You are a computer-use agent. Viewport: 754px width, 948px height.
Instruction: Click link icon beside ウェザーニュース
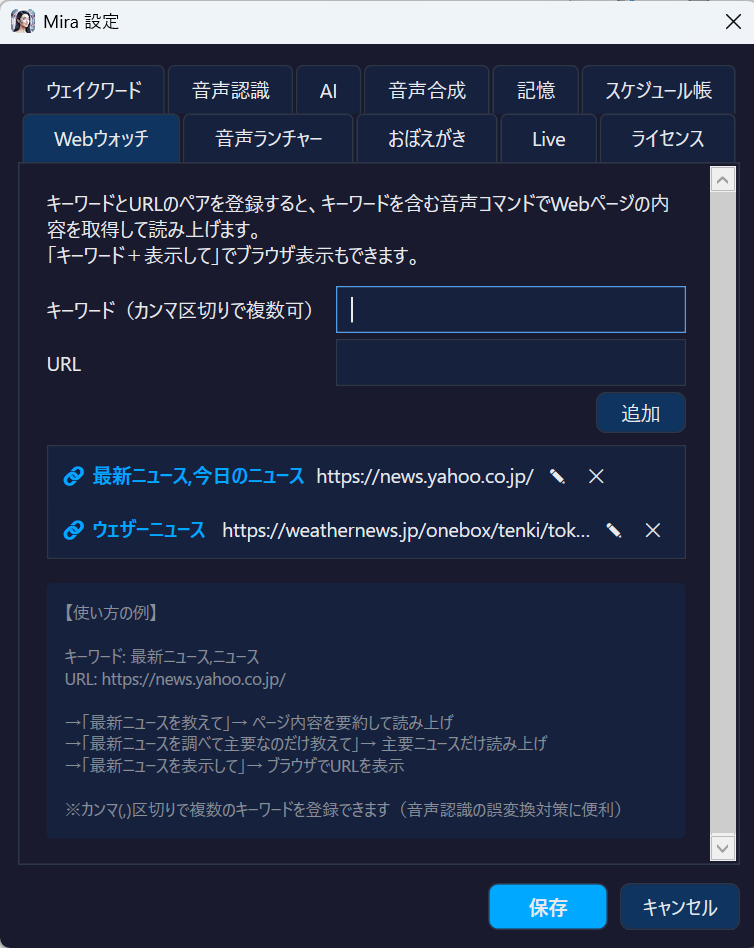pyautogui.click(x=74, y=531)
